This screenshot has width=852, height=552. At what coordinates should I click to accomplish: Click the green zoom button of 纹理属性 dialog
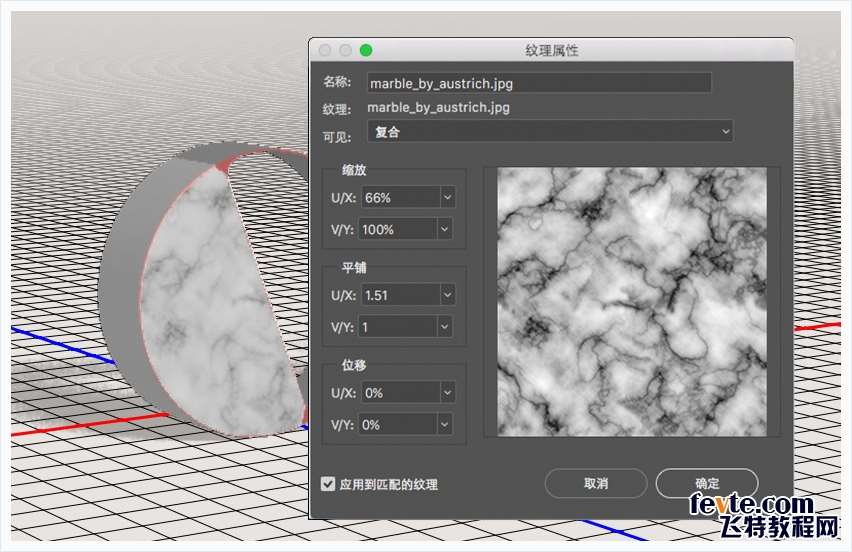click(366, 51)
